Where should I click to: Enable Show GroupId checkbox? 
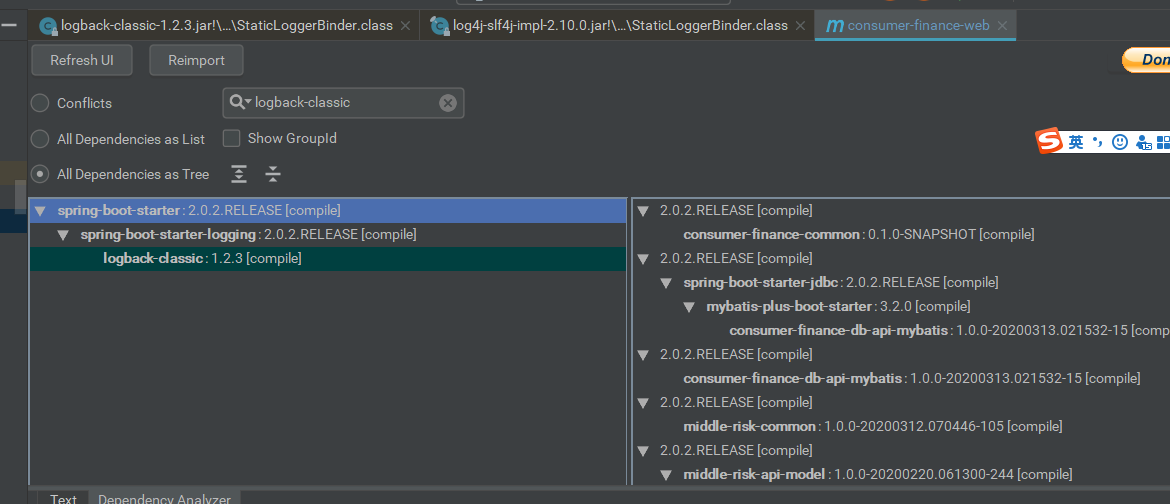[x=231, y=138]
